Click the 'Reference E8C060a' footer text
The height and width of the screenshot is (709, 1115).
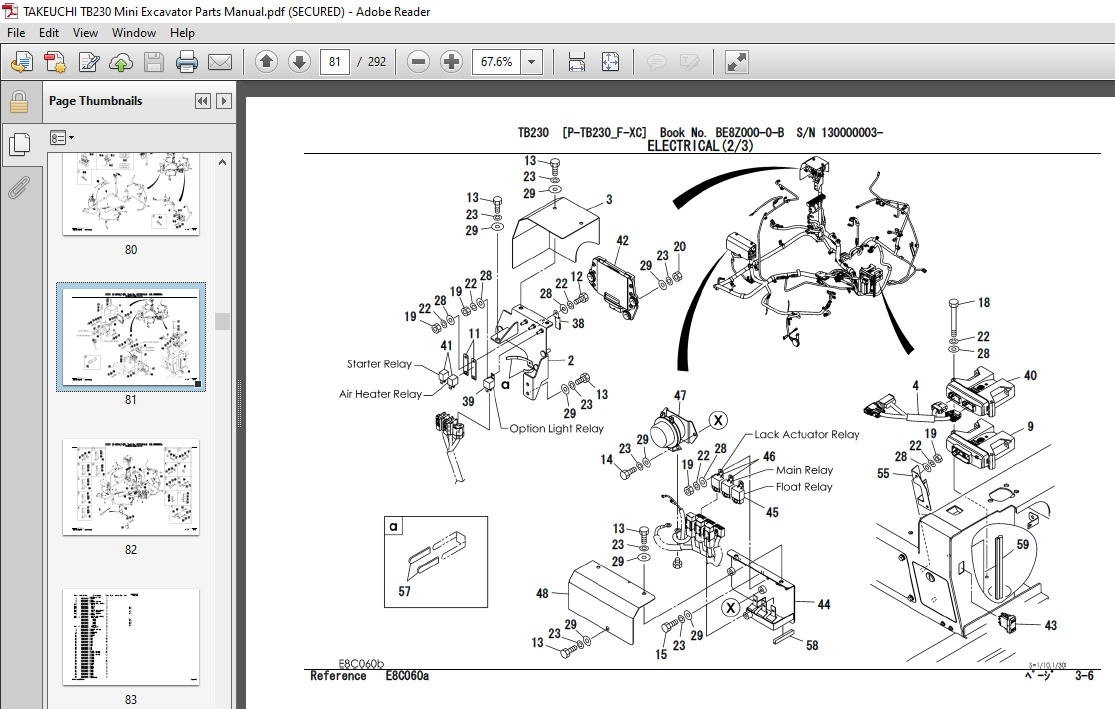click(x=369, y=676)
